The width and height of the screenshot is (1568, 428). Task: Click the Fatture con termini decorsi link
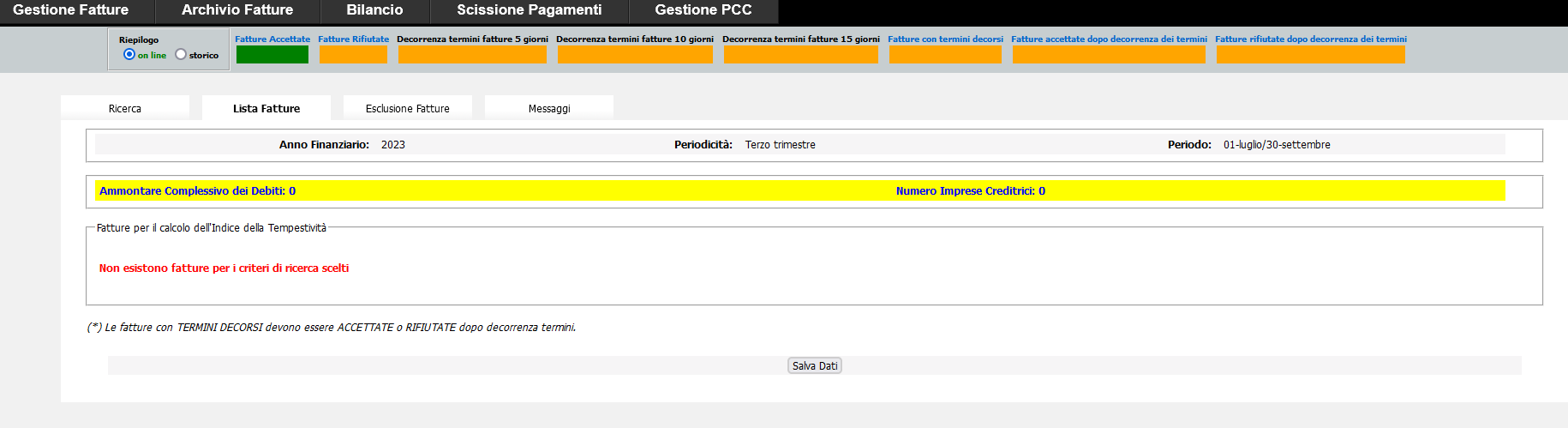(x=945, y=39)
